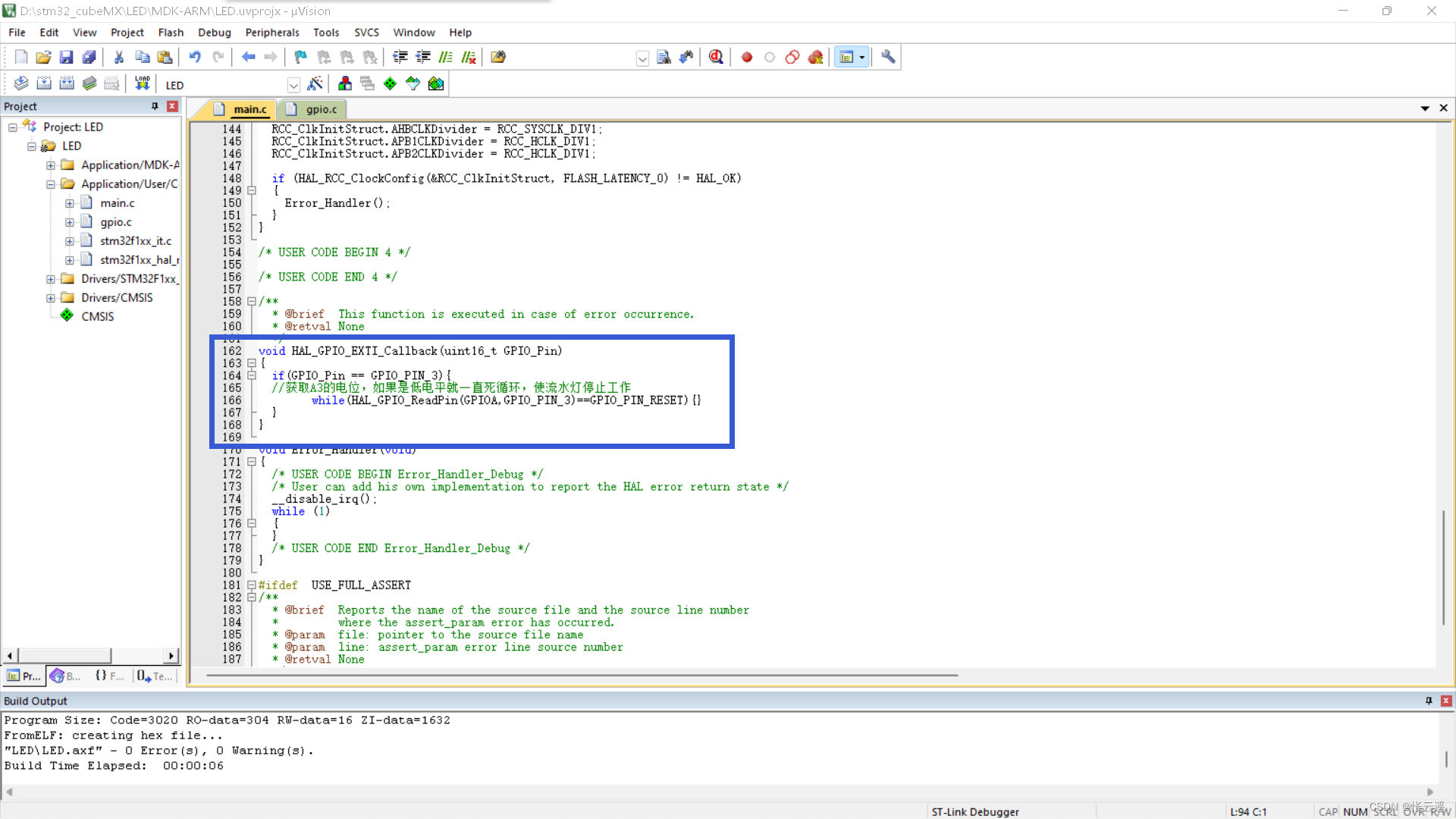Download code to flash memory using LOAD
The height and width of the screenshot is (819, 1456).
click(x=142, y=83)
